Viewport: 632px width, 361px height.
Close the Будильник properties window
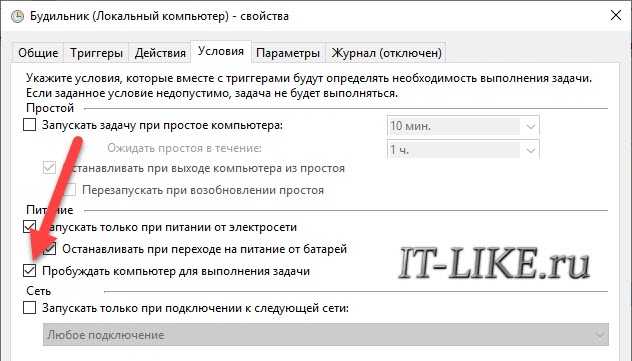pos(616,16)
